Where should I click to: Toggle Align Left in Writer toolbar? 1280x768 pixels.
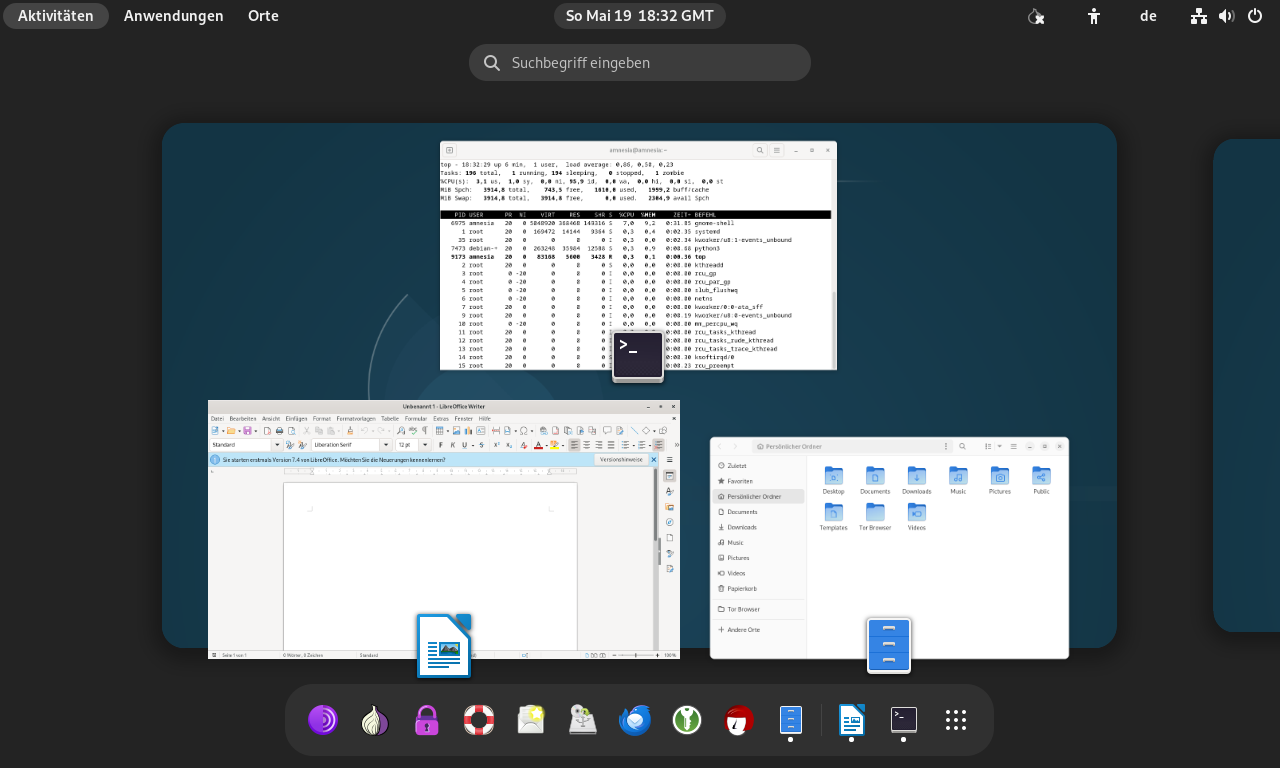click(574, 445)
